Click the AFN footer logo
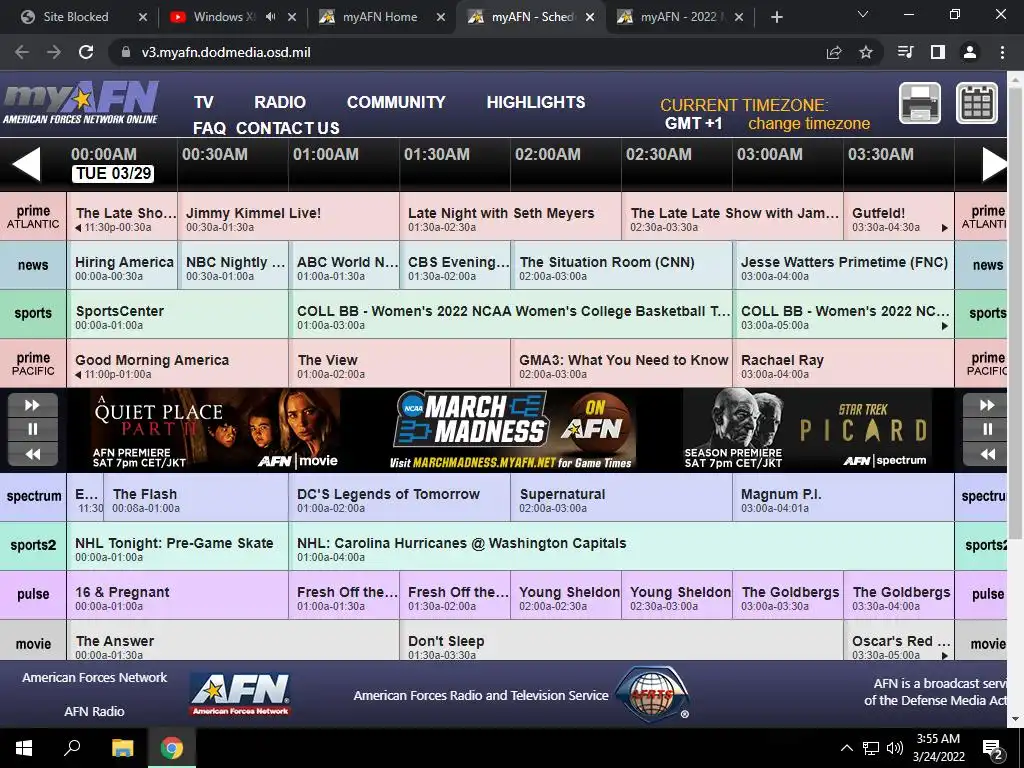The image size is (1024, 768). click(240, 694)
